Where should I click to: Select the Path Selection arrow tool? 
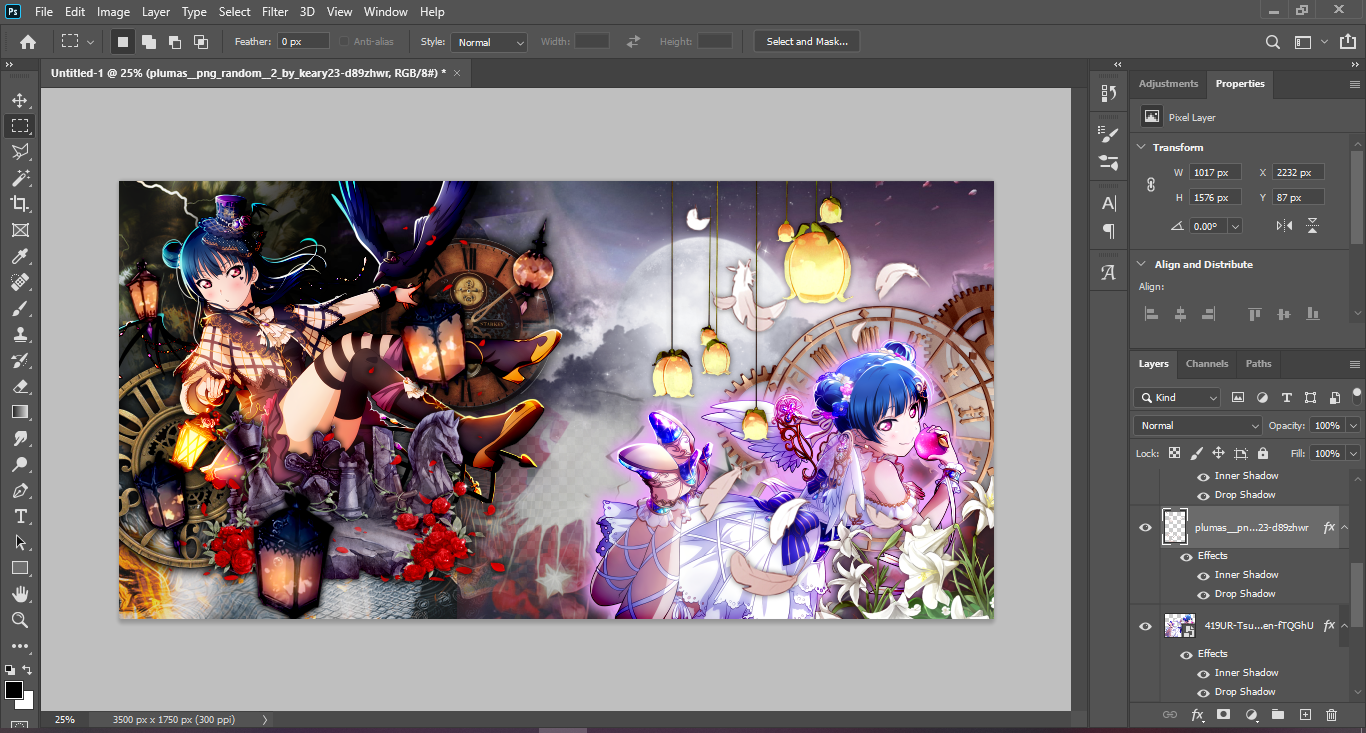coord(19,542)
